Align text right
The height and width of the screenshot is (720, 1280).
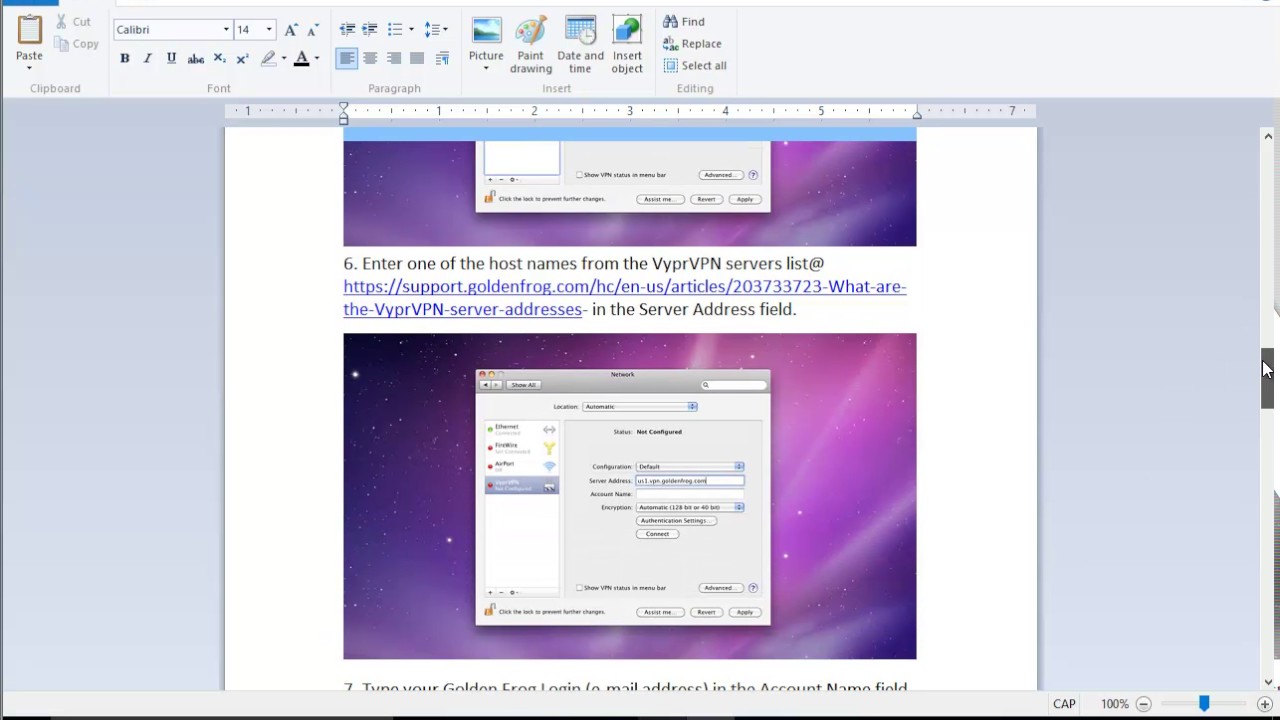point(394,59)
